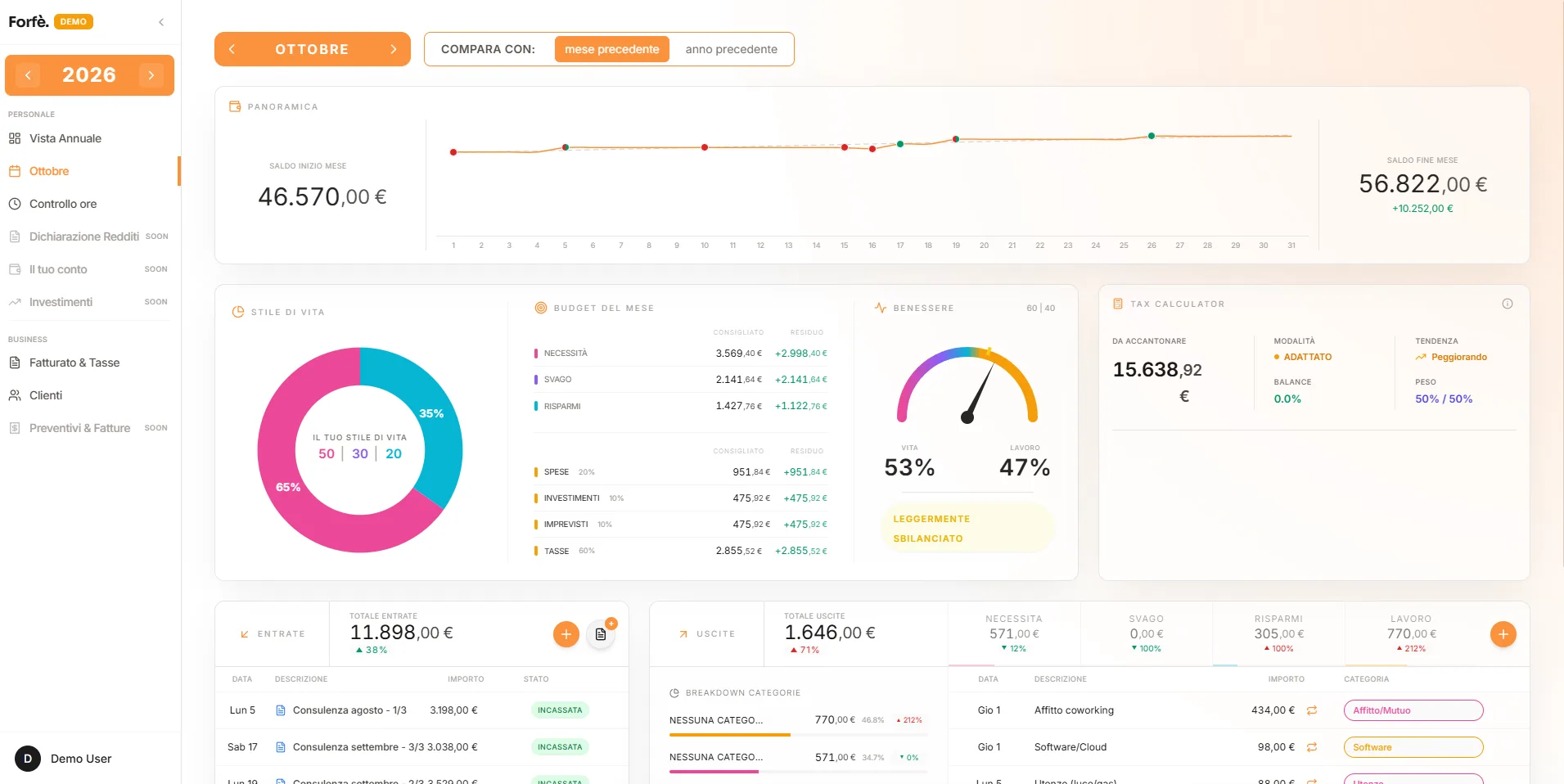Advance to the next year arrow
Viewport: 1564px width, 784px height.
point(151,75)
